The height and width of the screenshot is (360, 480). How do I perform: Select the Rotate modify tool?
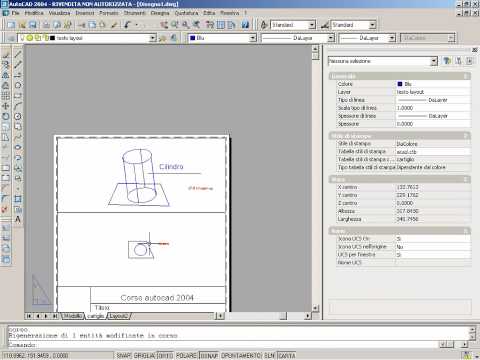pyautogui.click(x=6, y=116)
